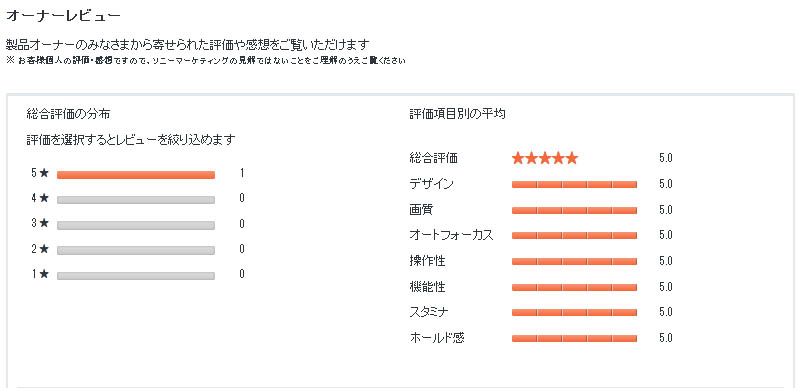The image size is (800, 388).
Task: Click the 4★ rating label
Action: click(x=40, y=198)
